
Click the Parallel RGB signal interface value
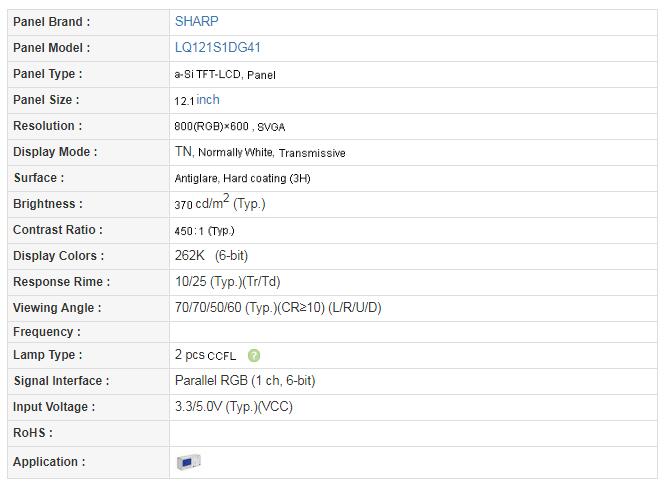click(244, 381)
